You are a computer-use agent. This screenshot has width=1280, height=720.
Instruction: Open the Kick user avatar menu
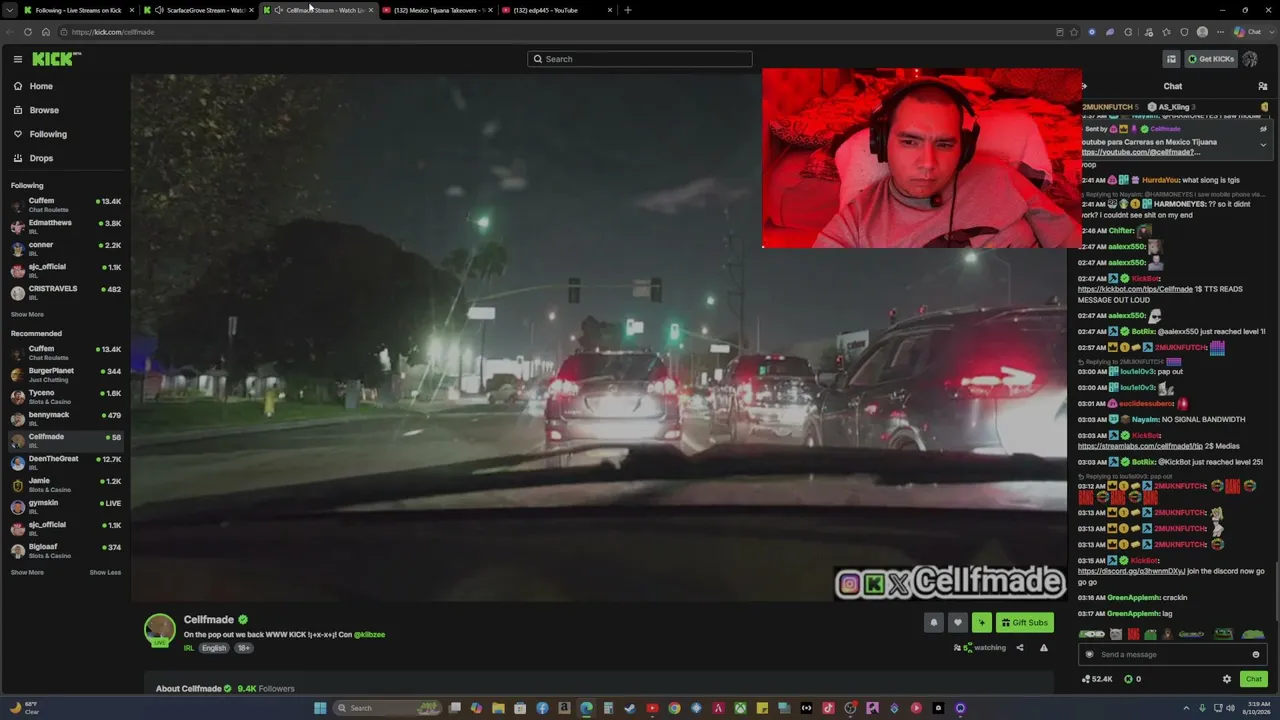click(1250, 59)
